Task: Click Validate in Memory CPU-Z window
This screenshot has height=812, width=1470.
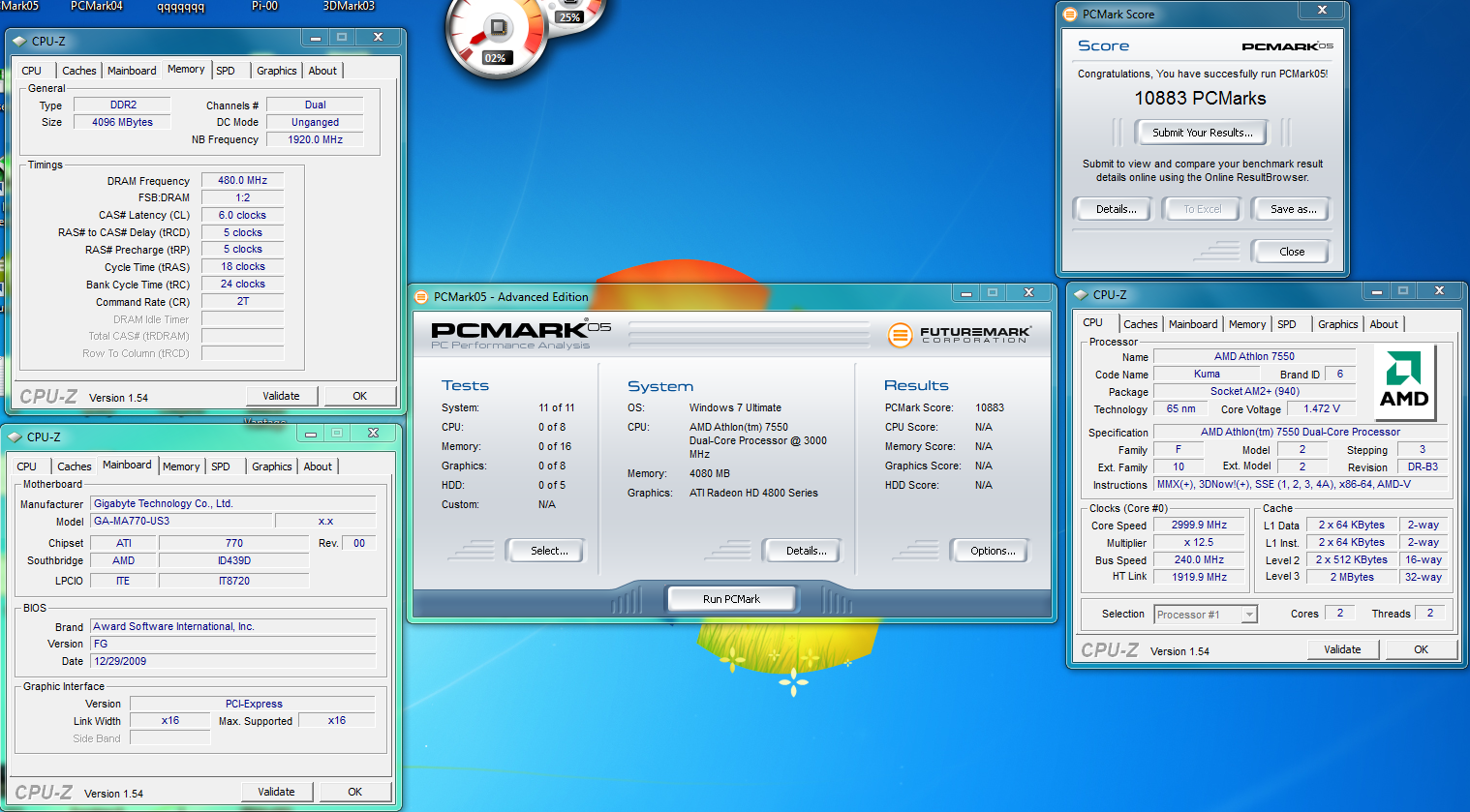Action: click(x=281, y=396)
